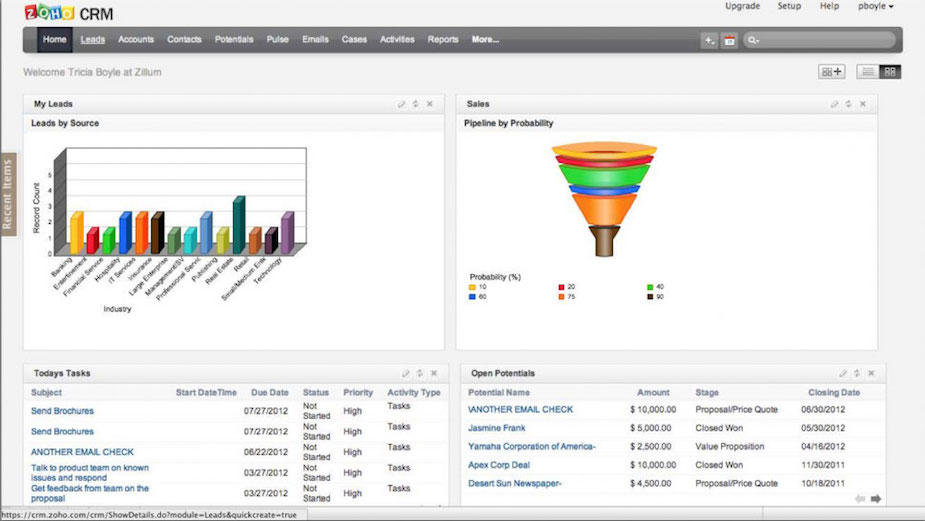Edit the My Leads panel

coord(401,104)
